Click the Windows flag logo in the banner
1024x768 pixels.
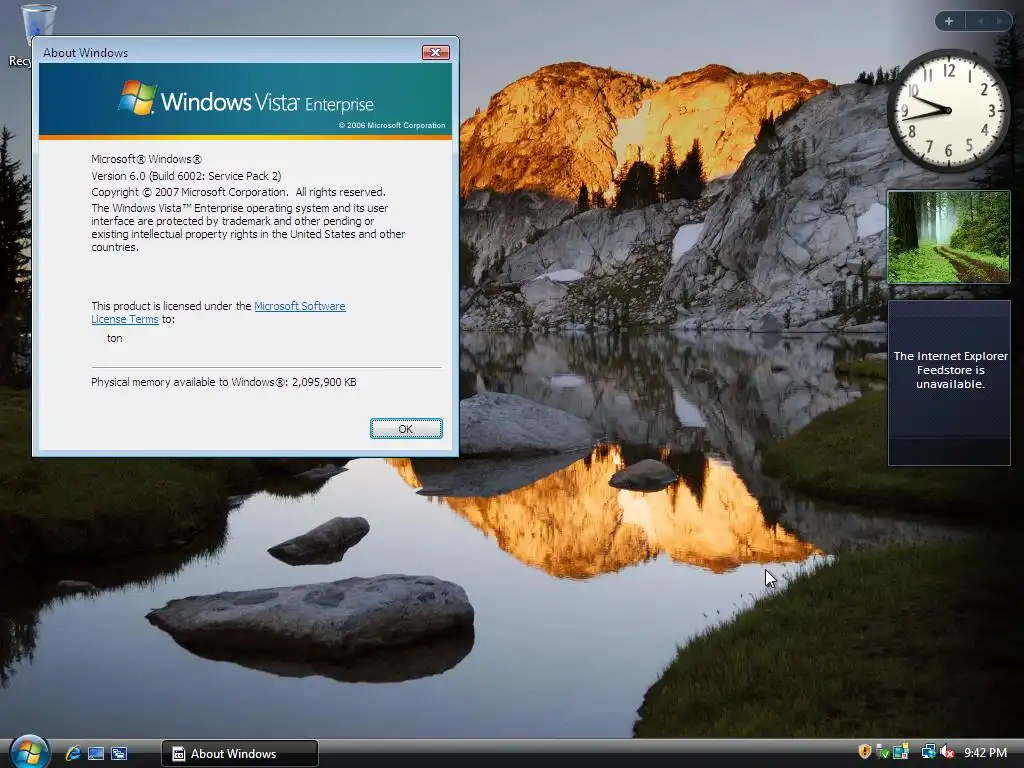(x=137, y=97)
